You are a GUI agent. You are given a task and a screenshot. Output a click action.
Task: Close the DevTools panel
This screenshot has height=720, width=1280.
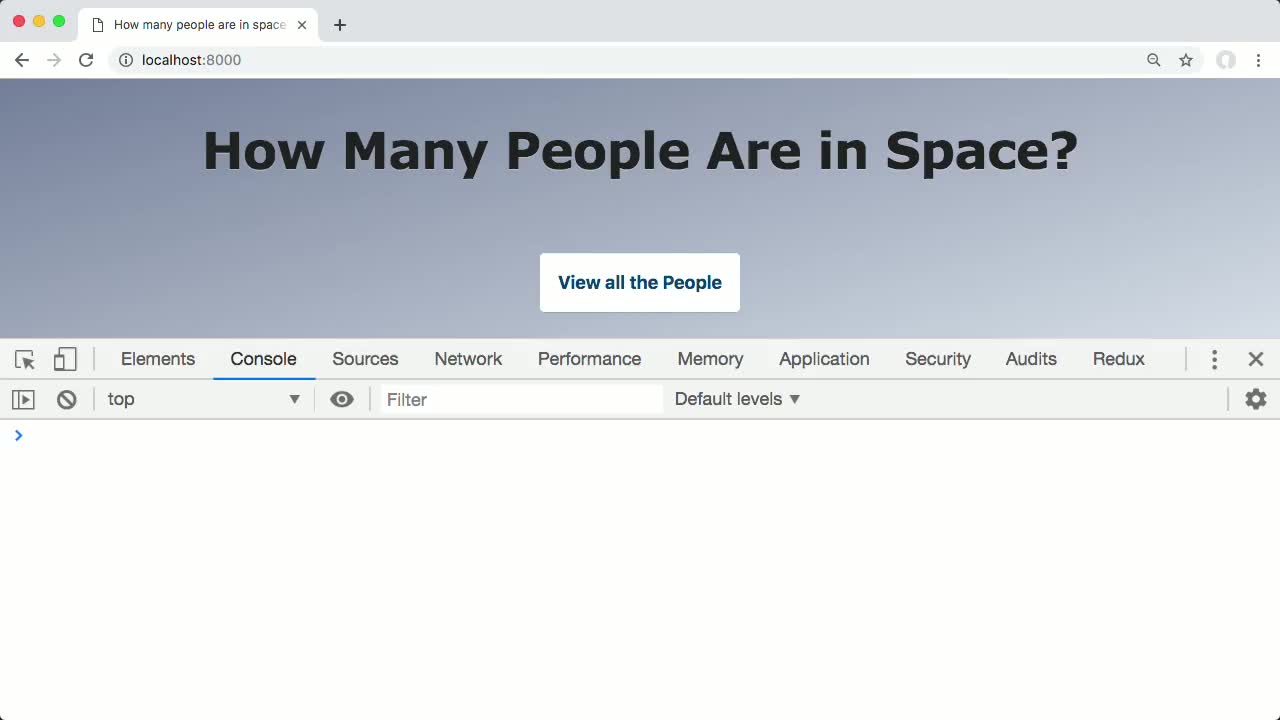pyautogui.click(x=1256, y=359)
